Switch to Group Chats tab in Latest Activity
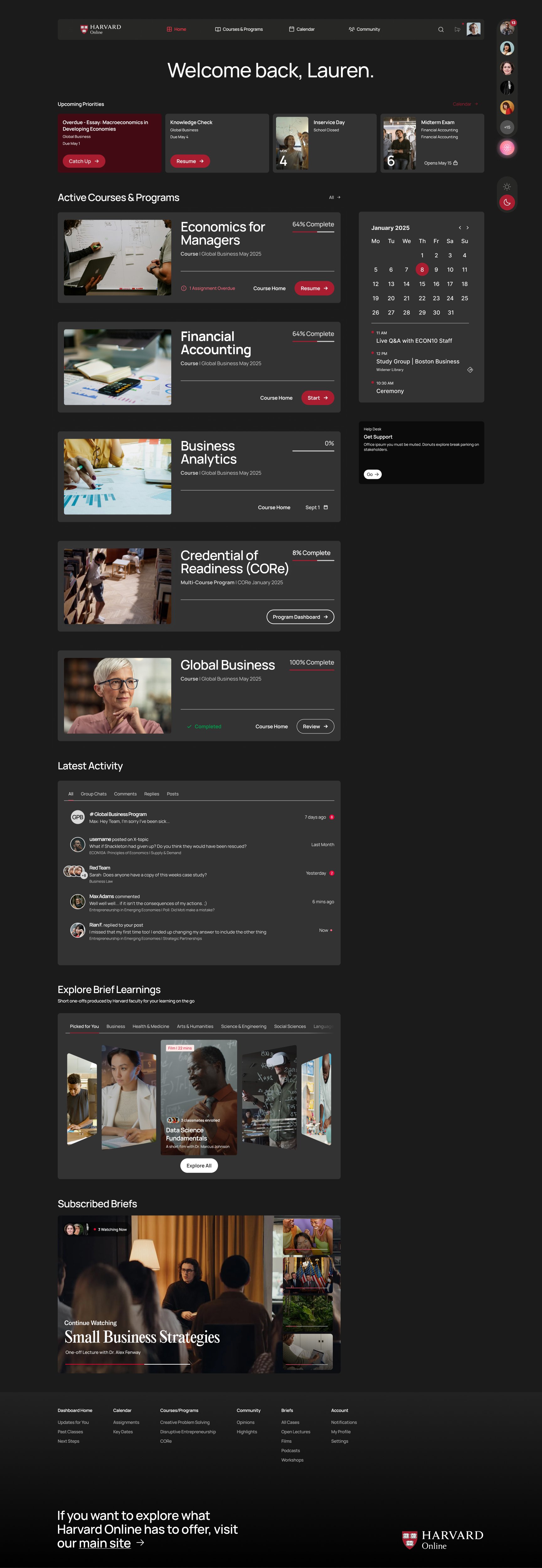Screen dimensions: 542x1568 click(x=94, y=794)
